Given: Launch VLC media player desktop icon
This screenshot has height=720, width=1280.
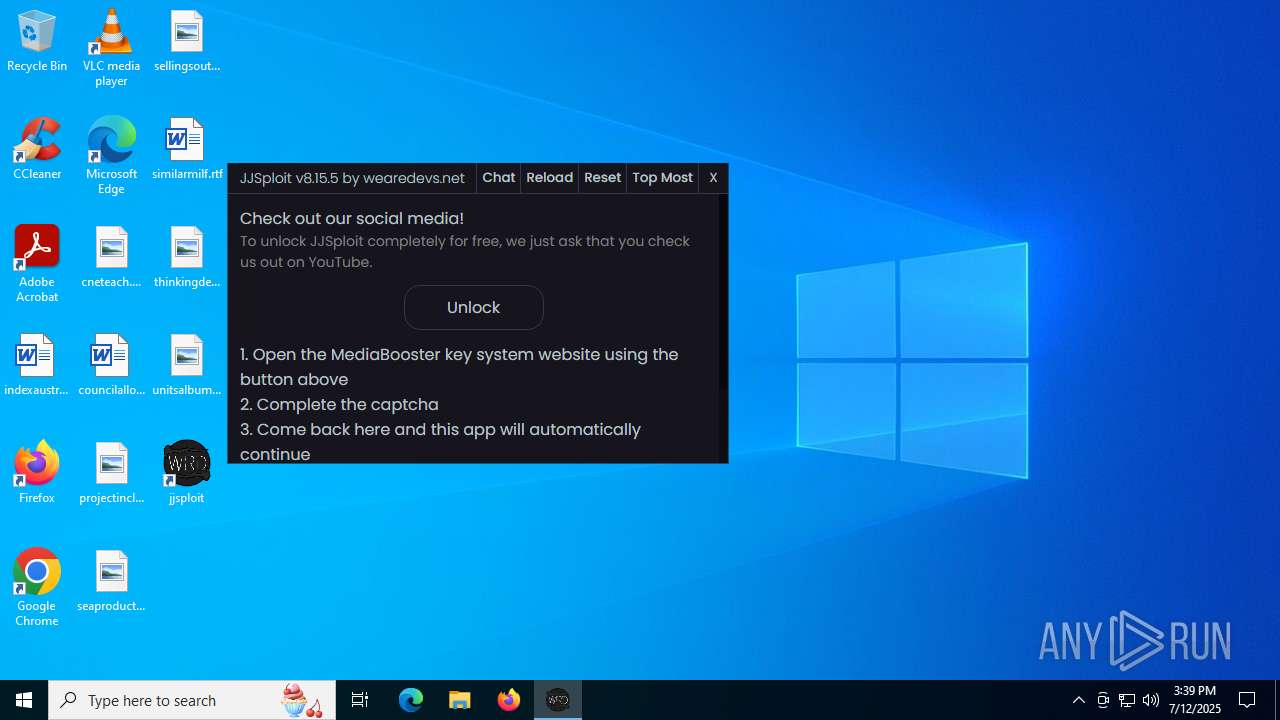Looking at the screenshot, I should (x=111, y=47).
